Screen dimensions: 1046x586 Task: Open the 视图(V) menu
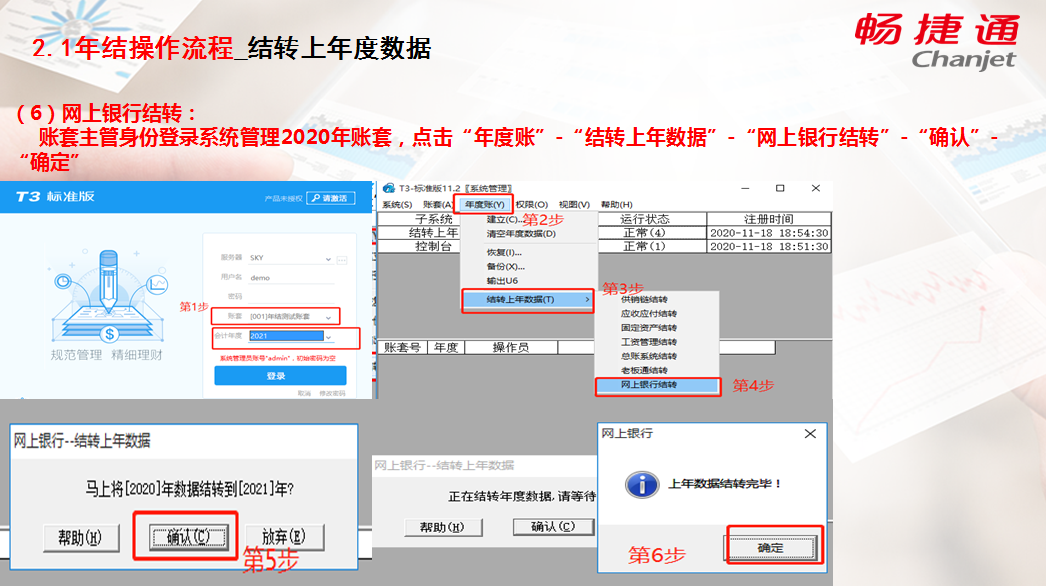tap(574, 204)
